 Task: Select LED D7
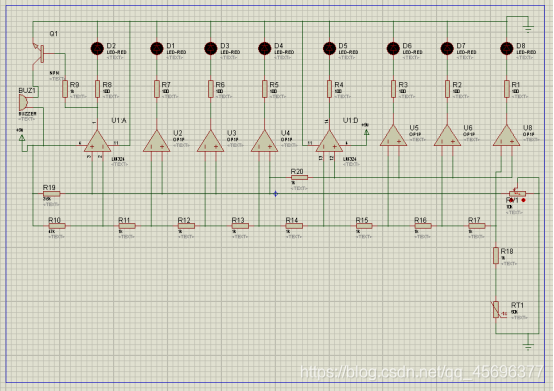[x=447, y=48]
